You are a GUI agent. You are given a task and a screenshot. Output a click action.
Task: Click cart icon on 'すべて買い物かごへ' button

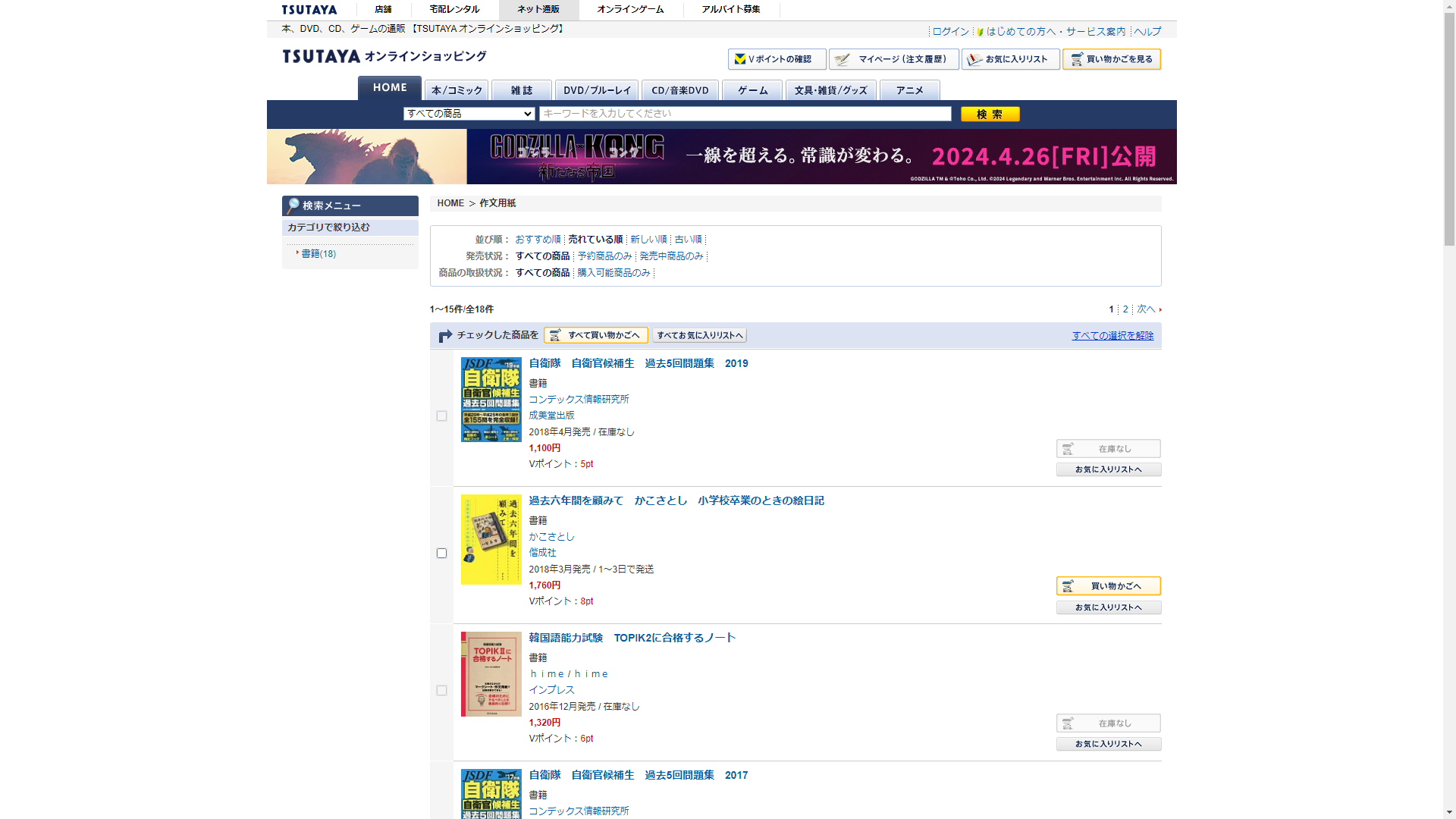tap(555, 335)
